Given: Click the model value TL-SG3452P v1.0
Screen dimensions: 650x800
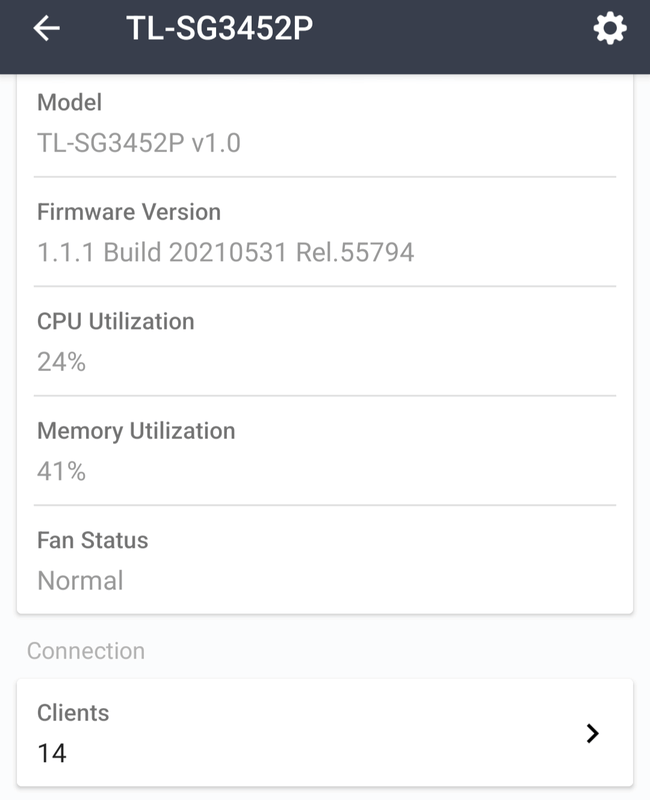Looking at the screenshot, I should [138, 143].
